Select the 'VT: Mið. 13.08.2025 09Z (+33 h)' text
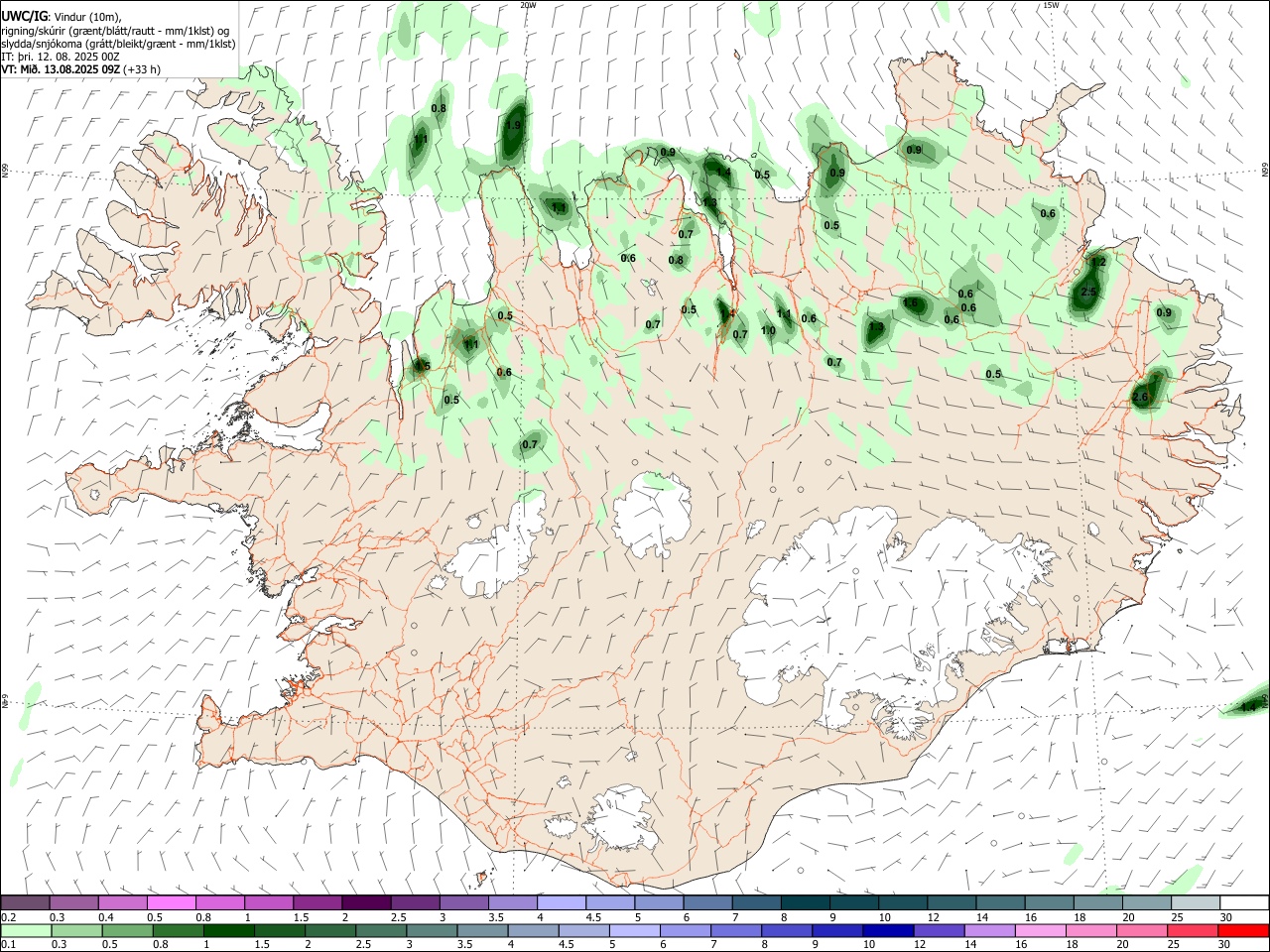Viewport: 1270px width, 952px height. tap(81, 69)
